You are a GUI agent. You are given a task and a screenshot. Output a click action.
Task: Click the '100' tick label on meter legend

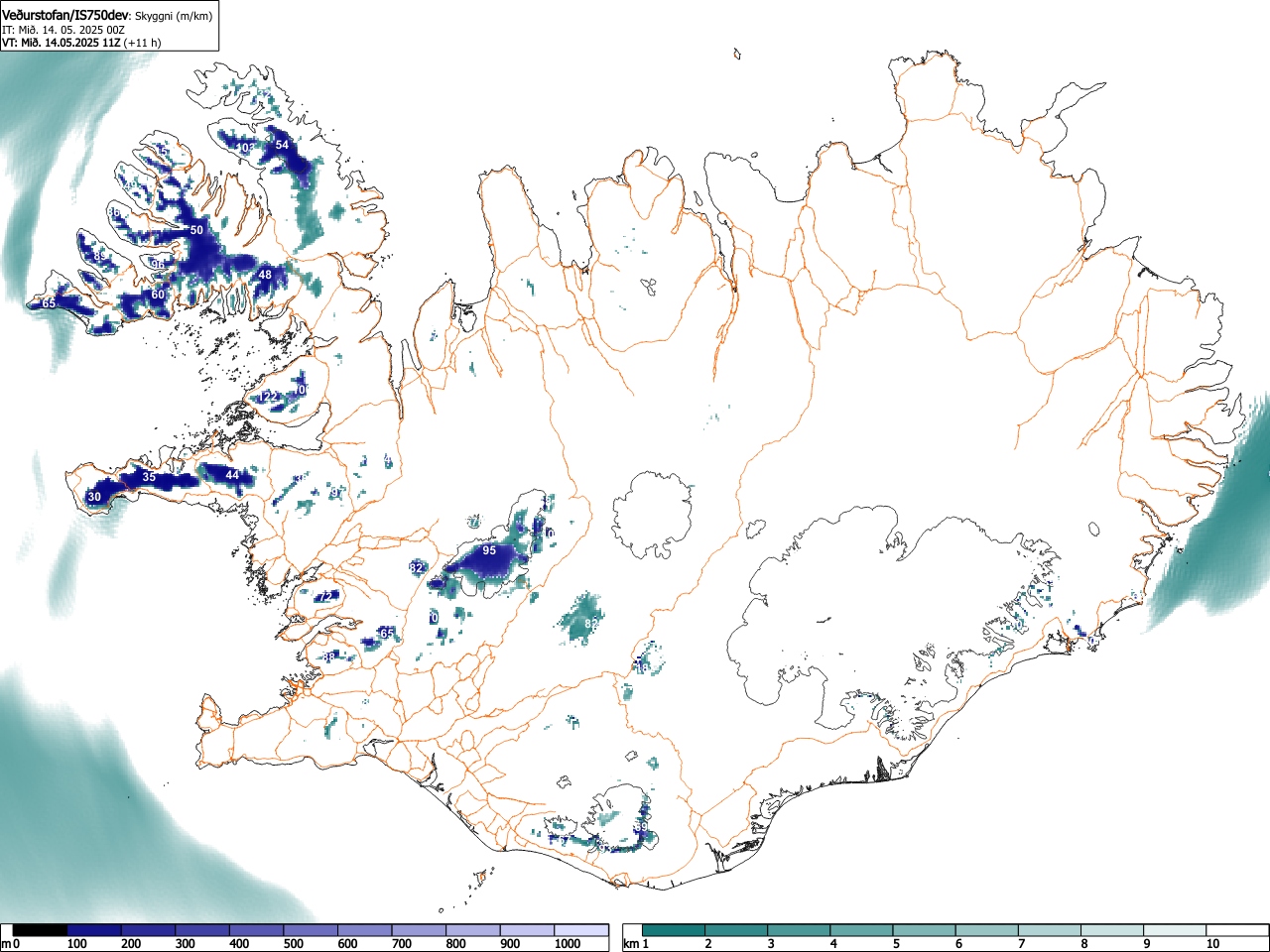pos(76,944)
